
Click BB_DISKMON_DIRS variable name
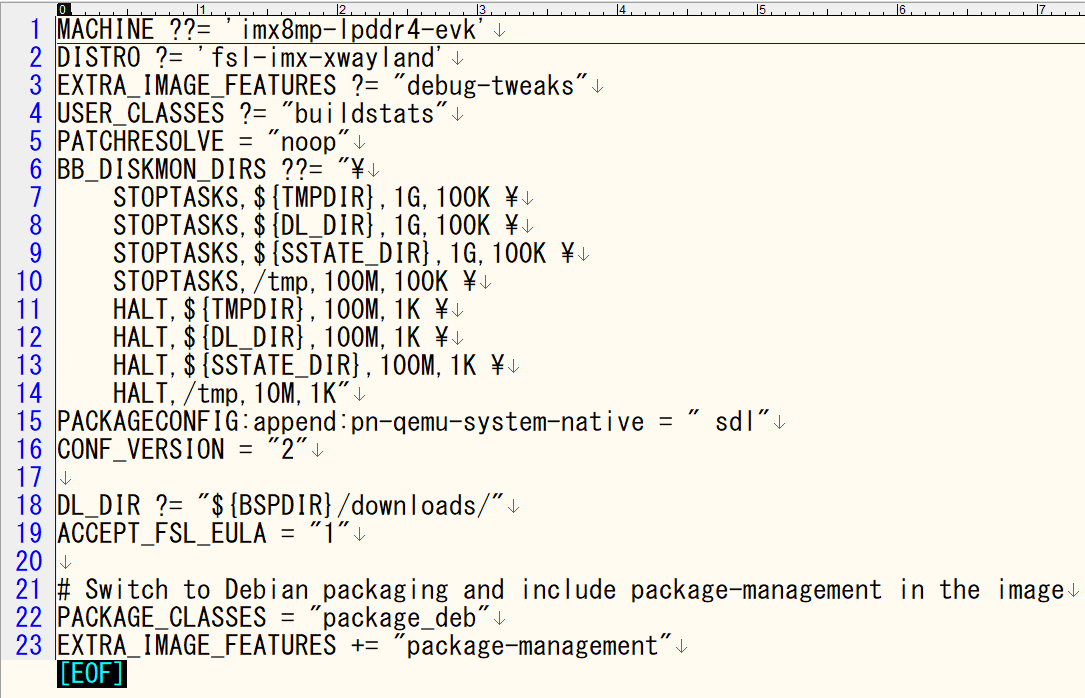tap(161, 170)
